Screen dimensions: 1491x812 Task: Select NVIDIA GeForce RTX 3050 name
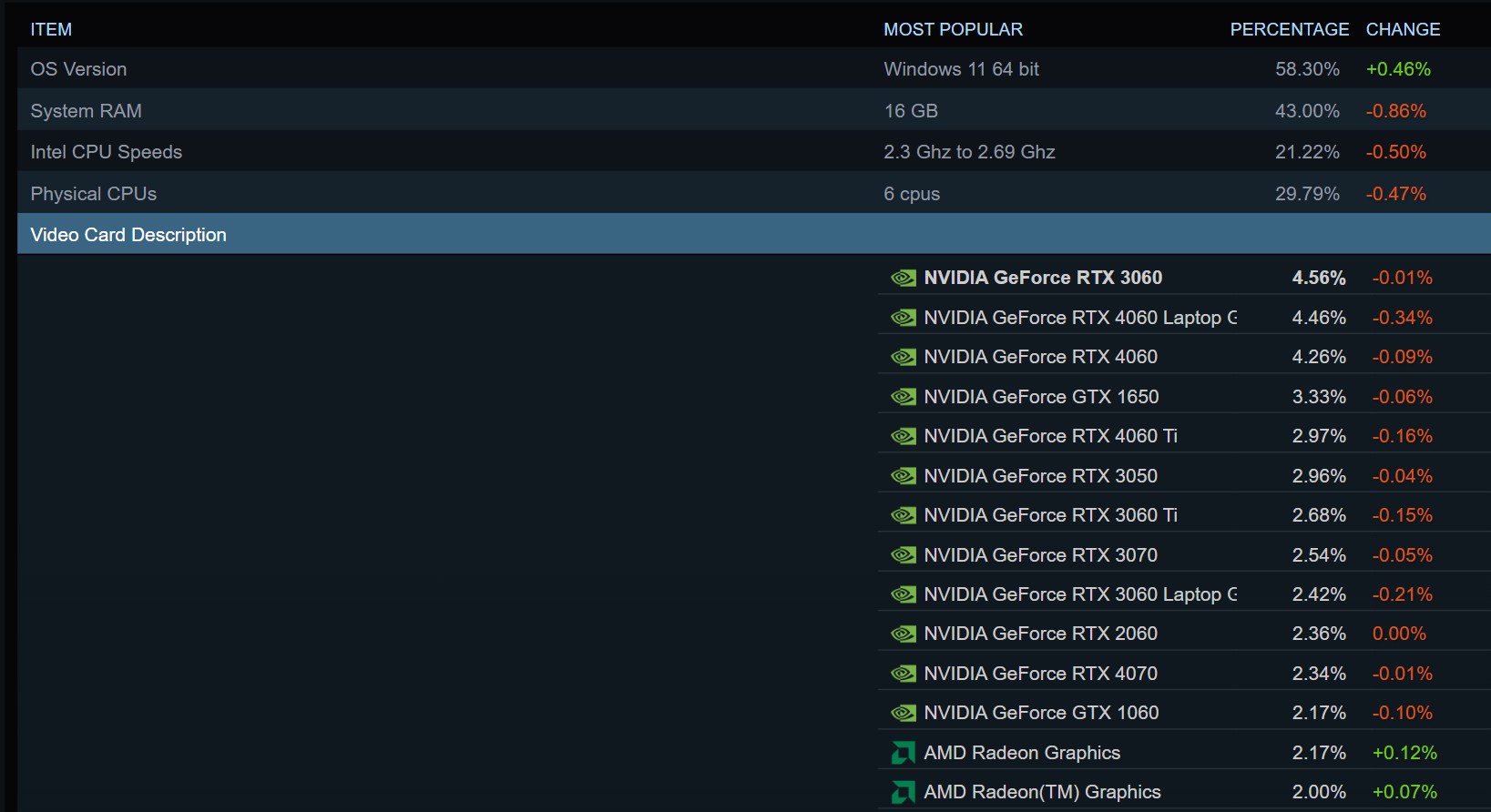[x=1040, y=476]
